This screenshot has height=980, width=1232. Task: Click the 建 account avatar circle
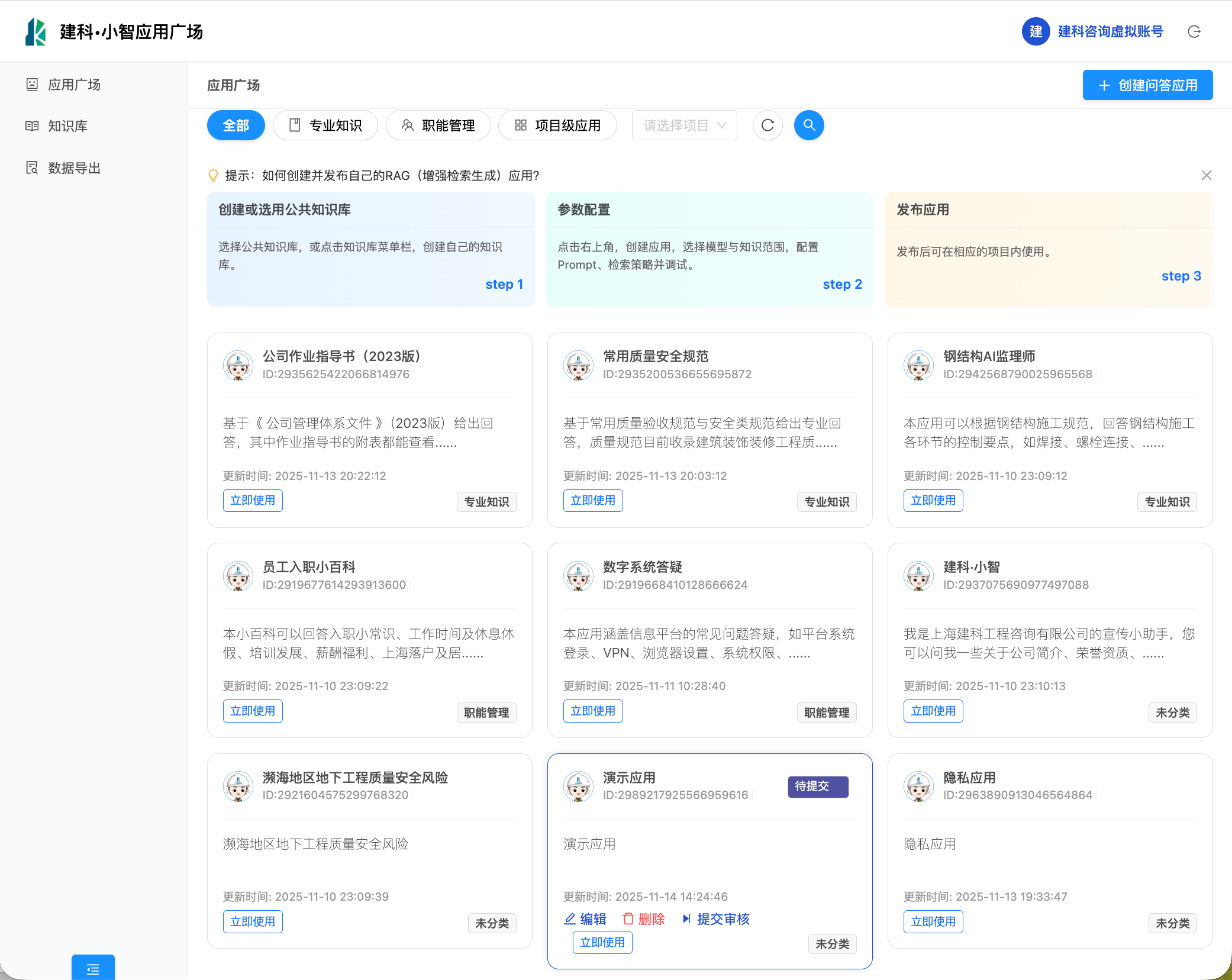point(1036,32)
